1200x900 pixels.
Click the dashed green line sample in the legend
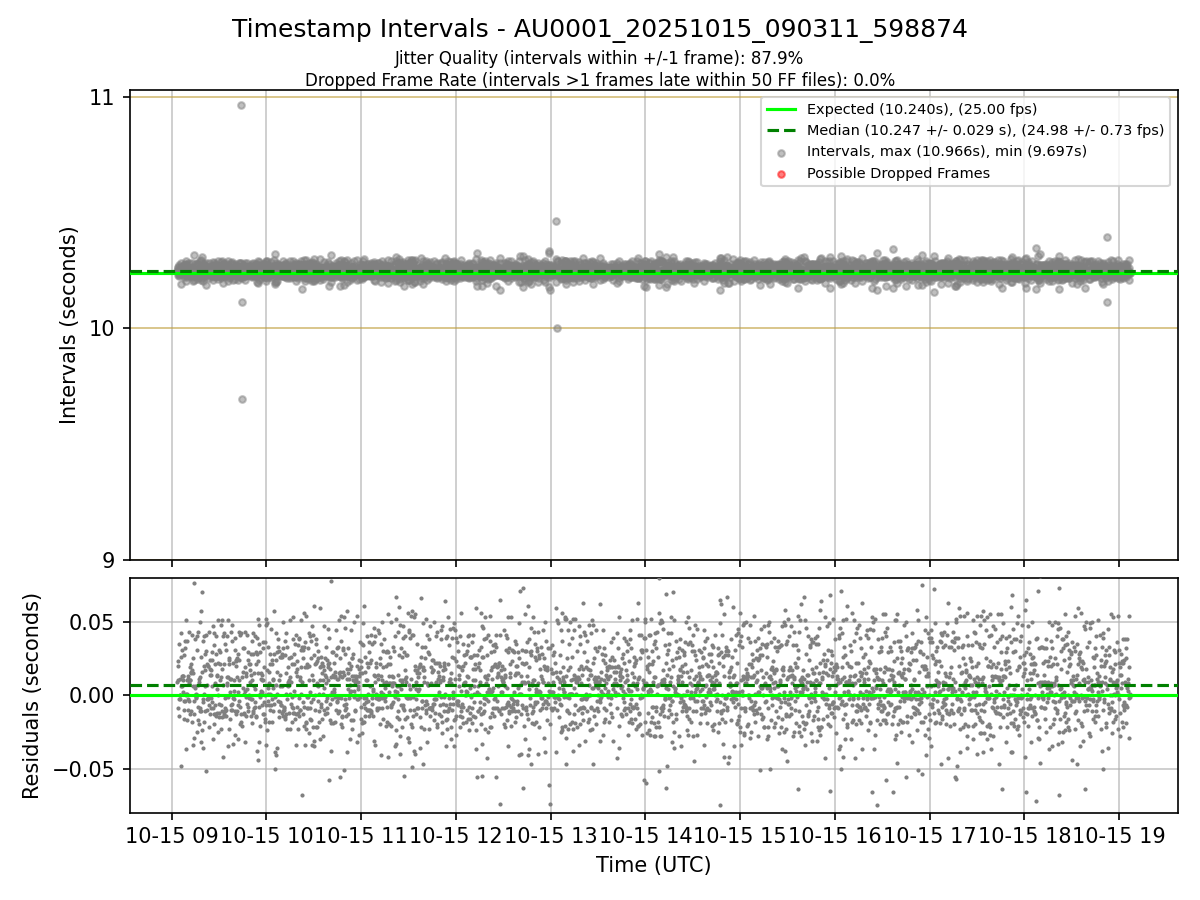[782, 130]
